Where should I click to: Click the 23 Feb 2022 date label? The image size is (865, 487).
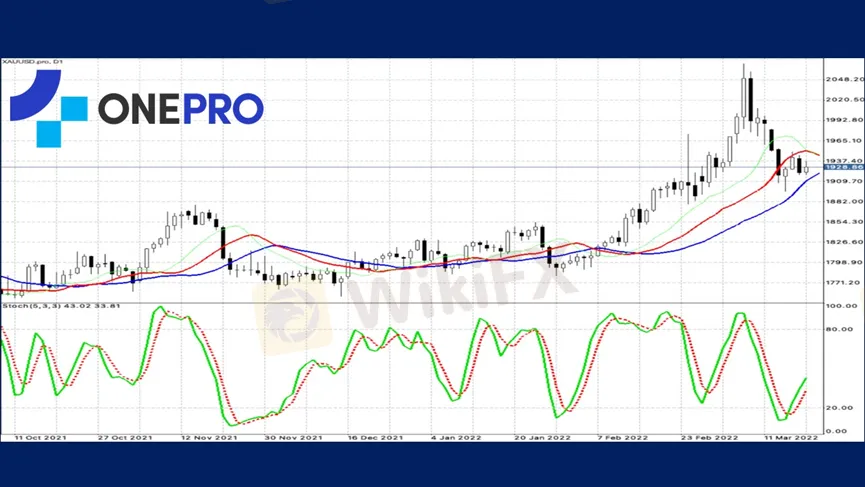pos(709,437)
